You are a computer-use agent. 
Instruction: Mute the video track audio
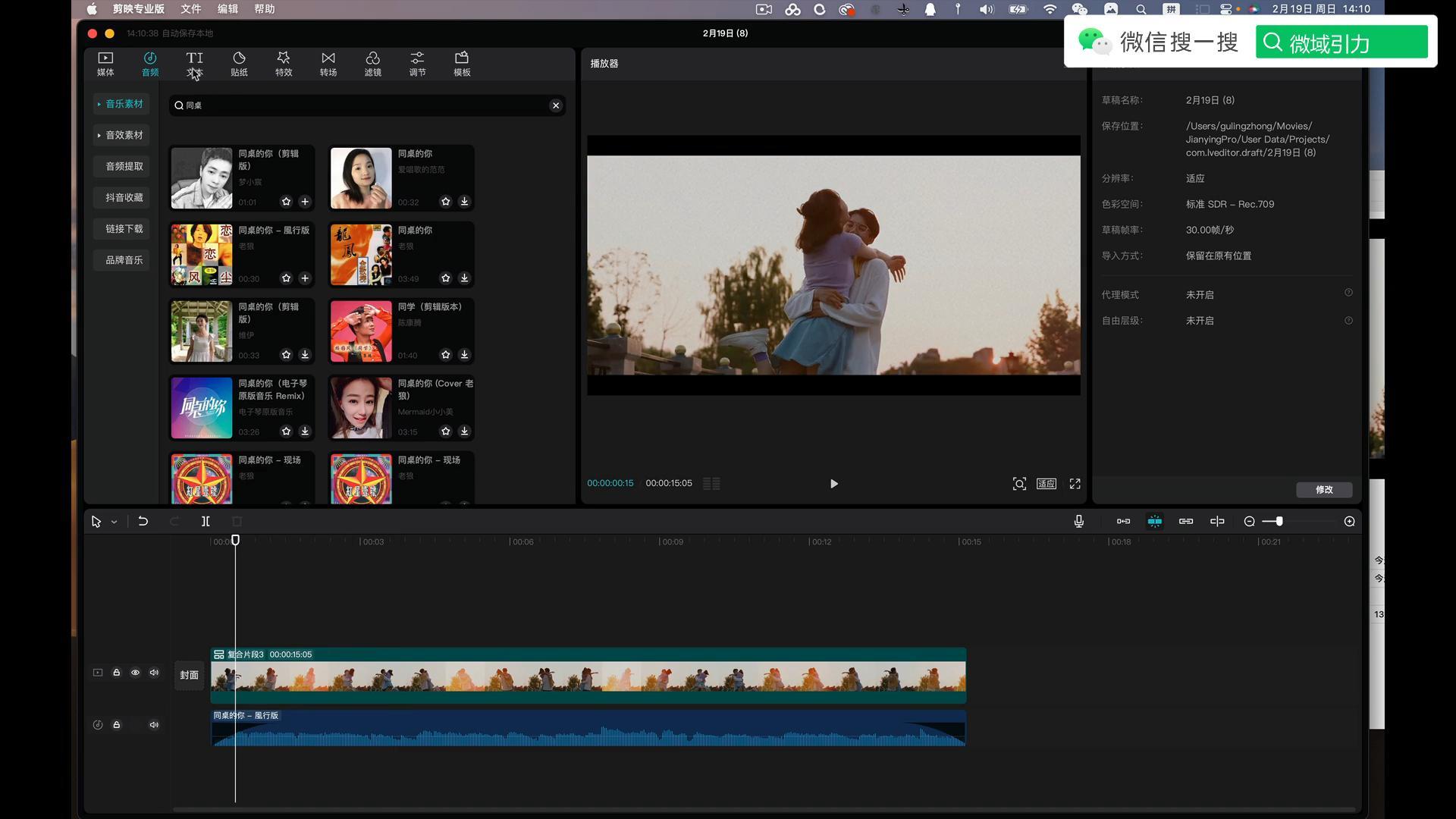(x=154, y=673)
